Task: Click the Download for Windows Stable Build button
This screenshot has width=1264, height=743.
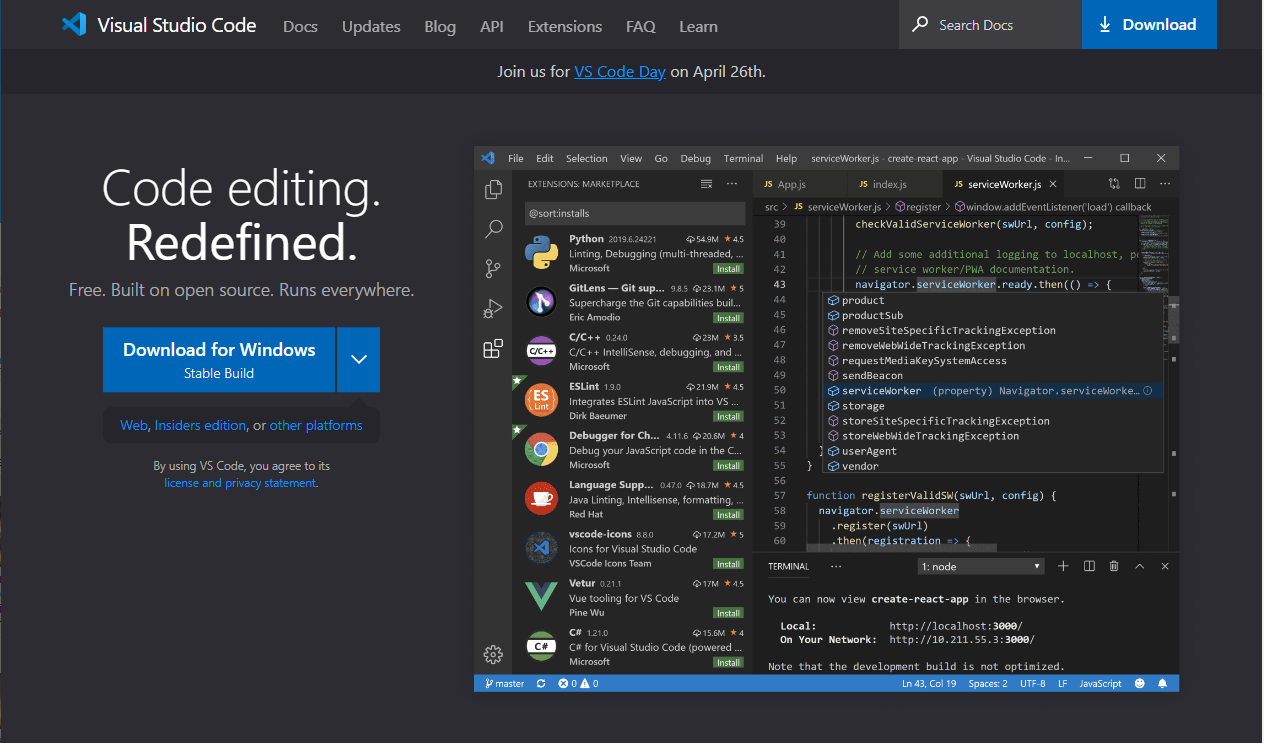Action: [219, 359]
